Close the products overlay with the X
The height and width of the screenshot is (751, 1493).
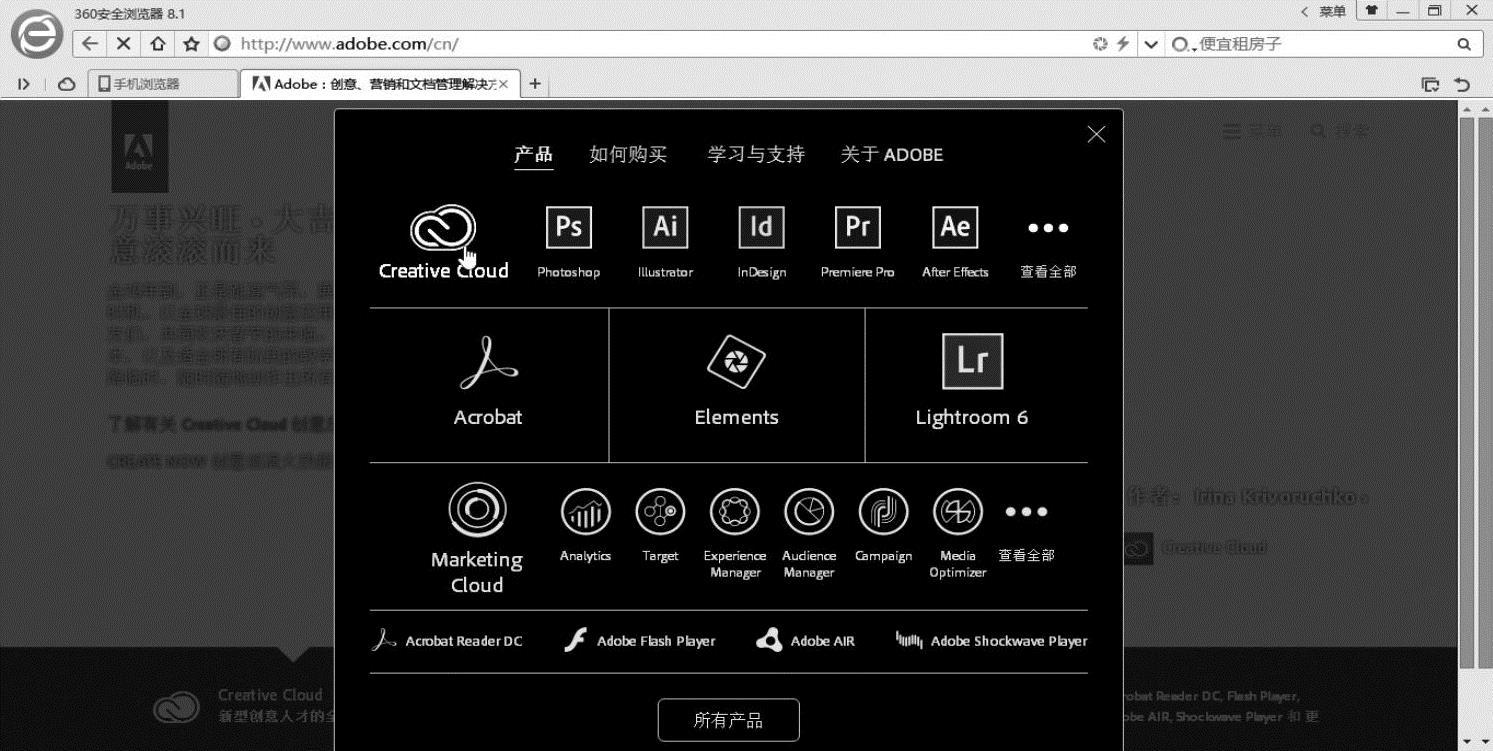coord(1096,134)
